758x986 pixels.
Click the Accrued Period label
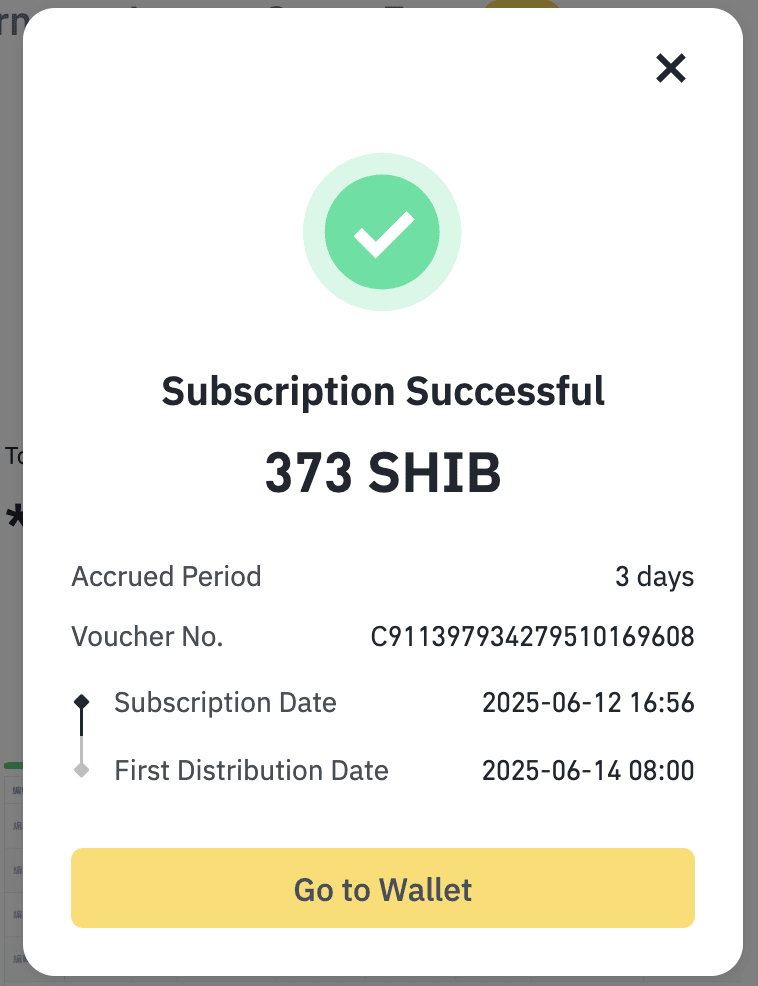coord(166,577)
